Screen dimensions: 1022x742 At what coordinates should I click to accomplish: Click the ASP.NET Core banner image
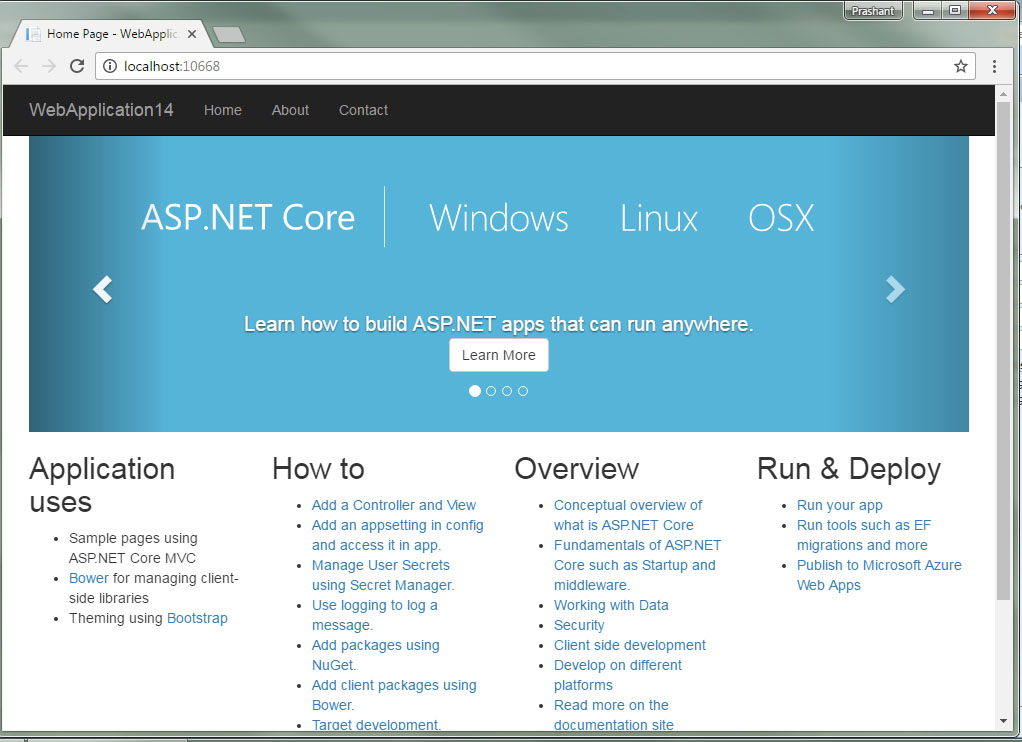[499, 284]
